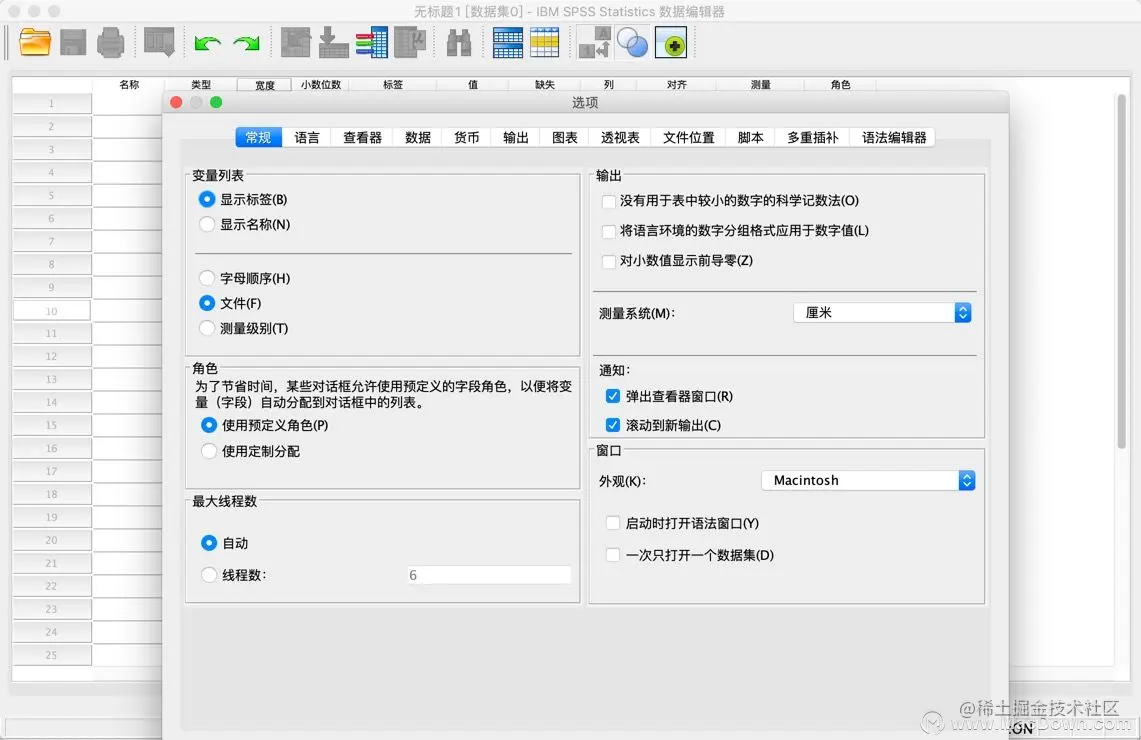Image resolution: width=1141 pixels, height=740 pixels.
Task: Click the green plus Show all variables icon
Action: pos(671,42)
